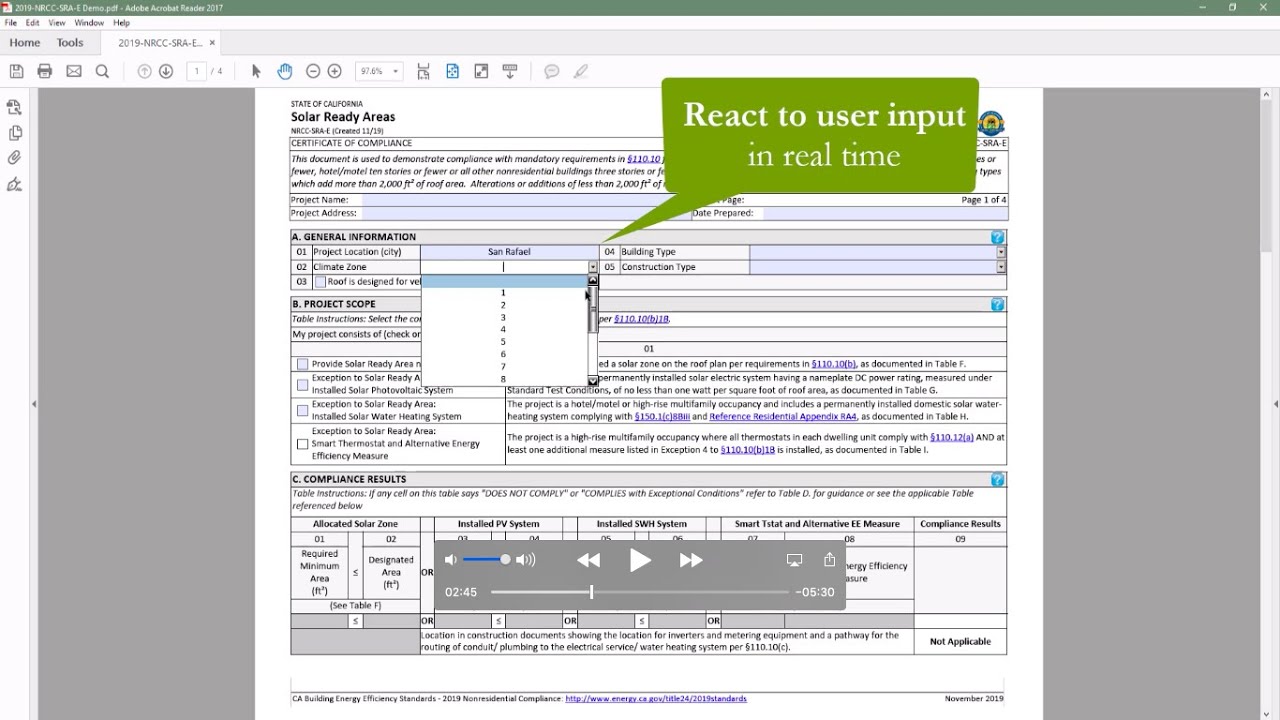This screenshot has height=720, width=1280.
Task: Rewind the video
Action: 589,560
